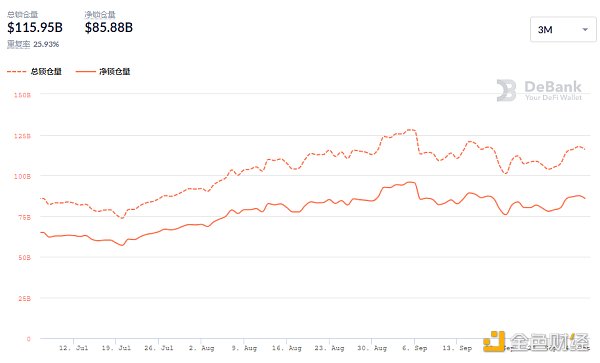Click the DeBank watermark text
600x363 pixels.
pos(553,90)
